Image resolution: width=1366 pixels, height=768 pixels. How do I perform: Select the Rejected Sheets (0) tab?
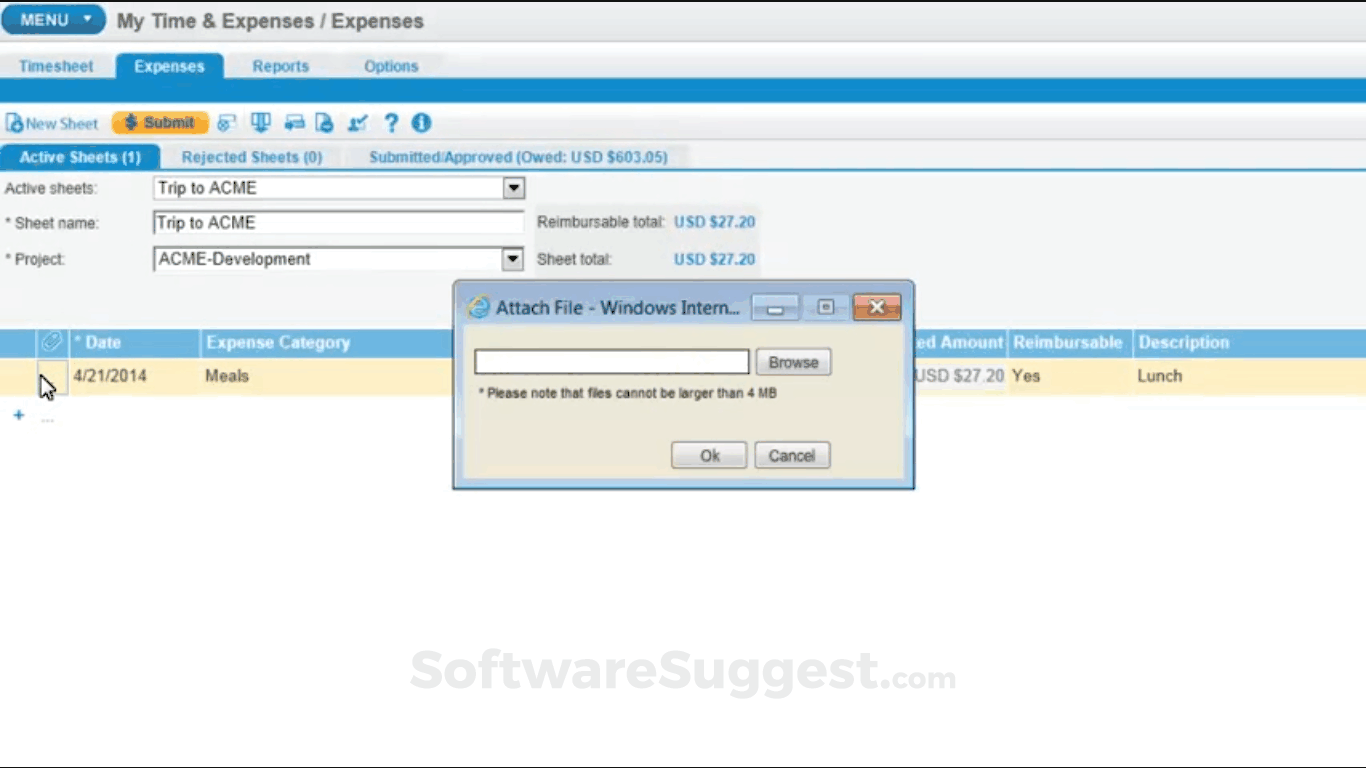click(252, 157)
